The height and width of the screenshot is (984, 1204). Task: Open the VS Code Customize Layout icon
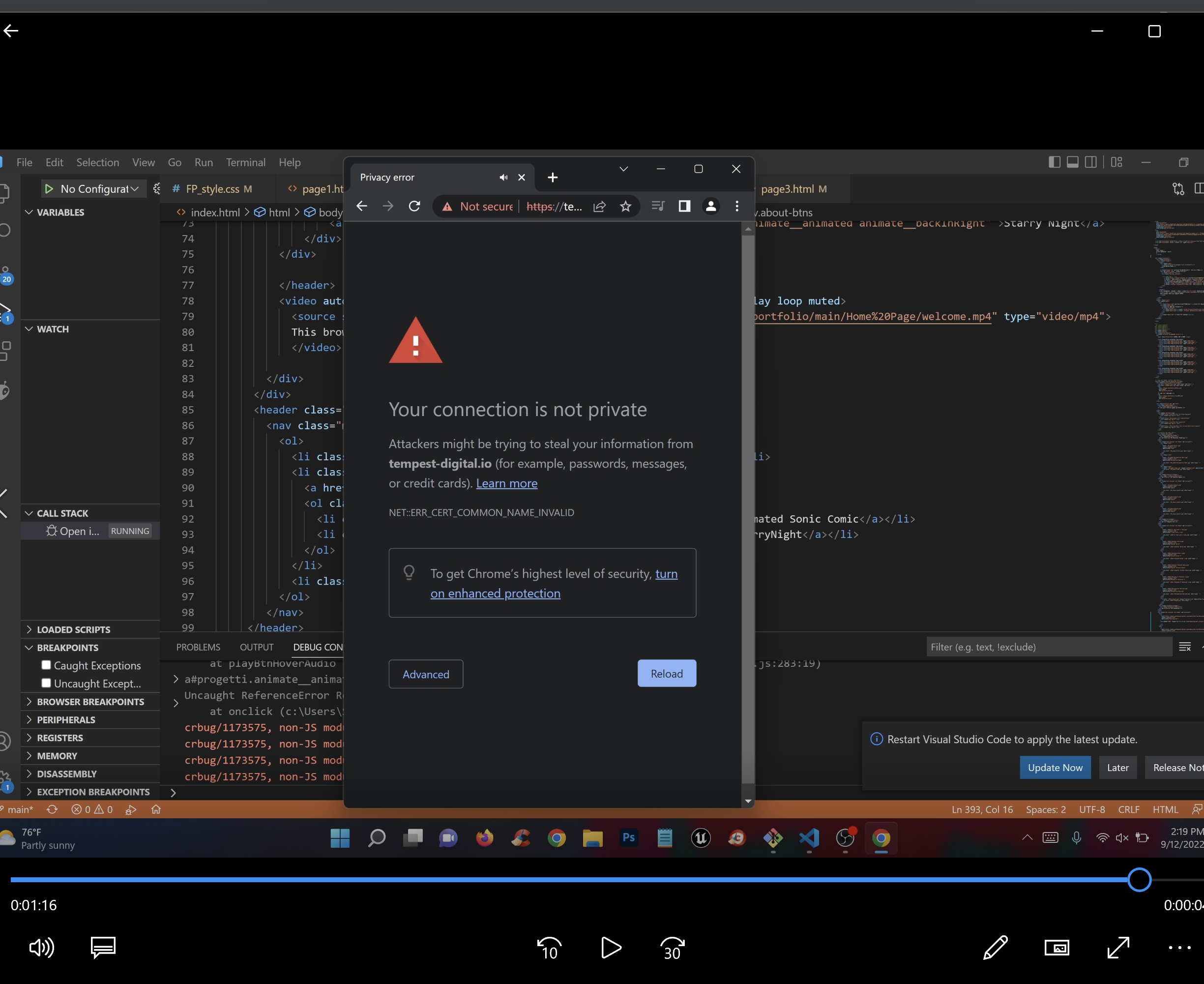tap(1117, 162)
